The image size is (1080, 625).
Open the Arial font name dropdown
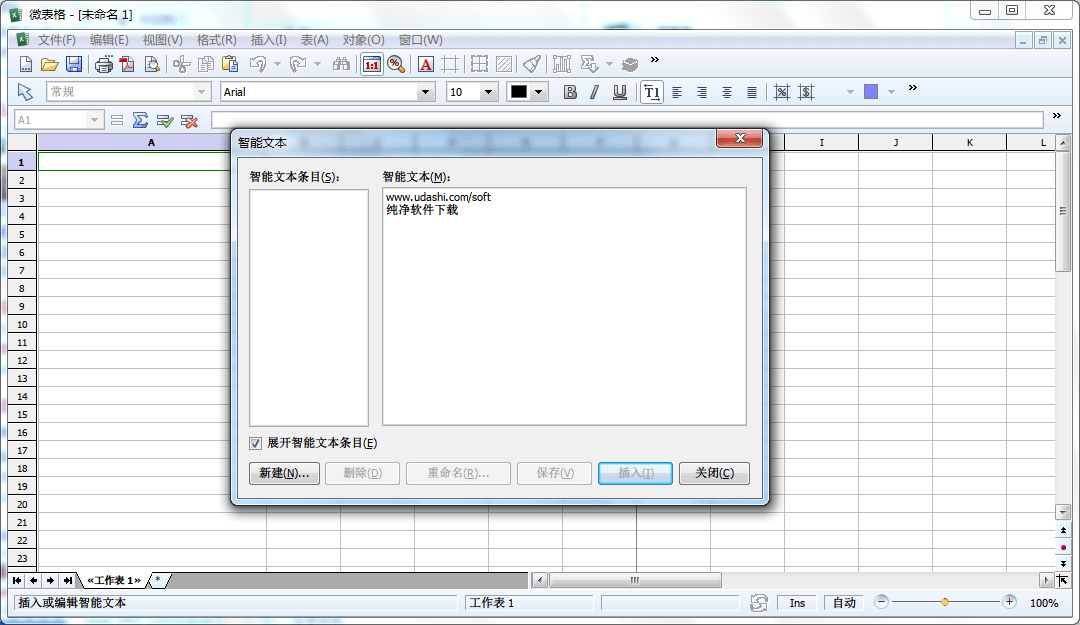point(427,92)
